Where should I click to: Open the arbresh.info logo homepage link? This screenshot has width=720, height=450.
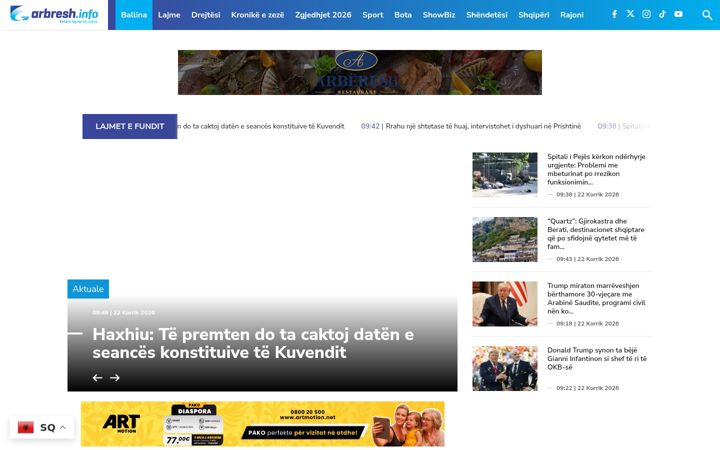click(54, 14)
